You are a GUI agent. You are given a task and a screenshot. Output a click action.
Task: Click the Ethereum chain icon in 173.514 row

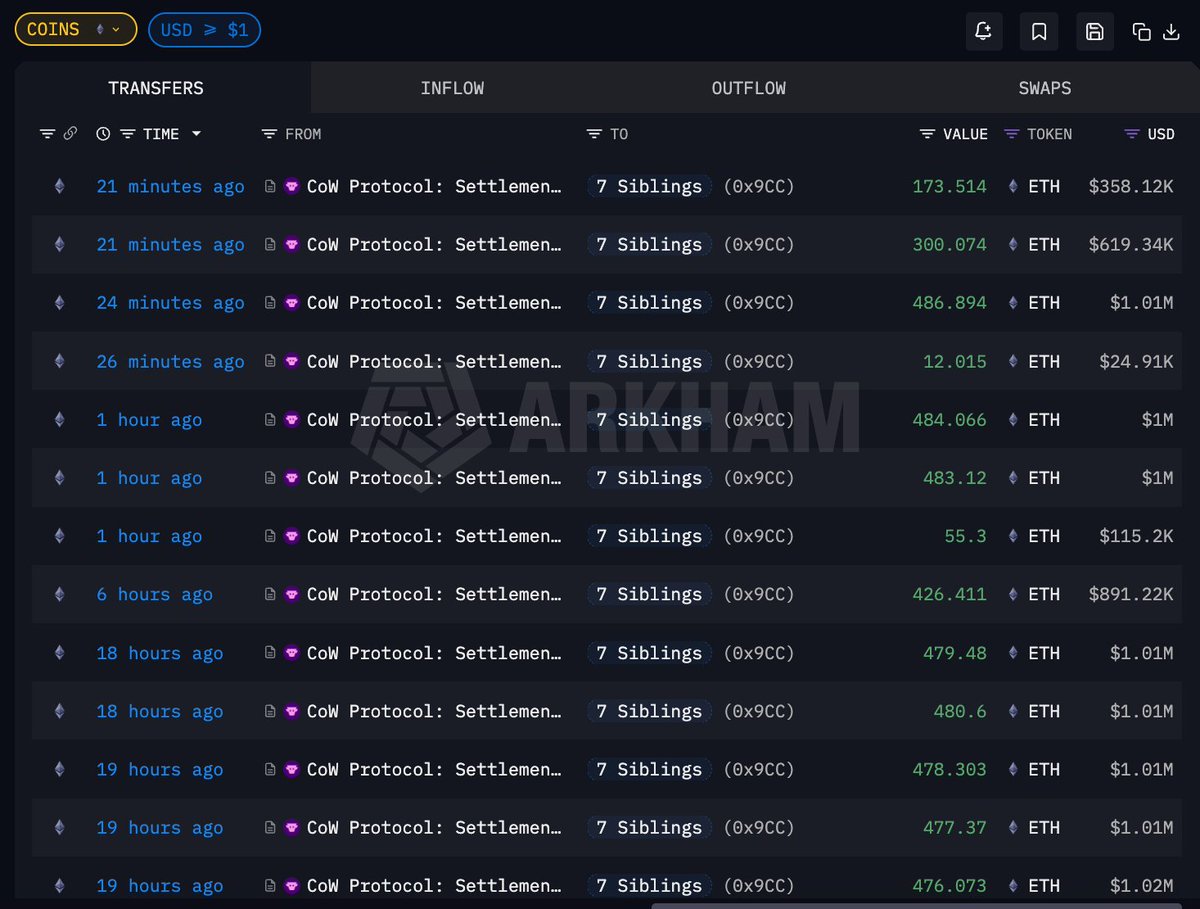[59, 186]
